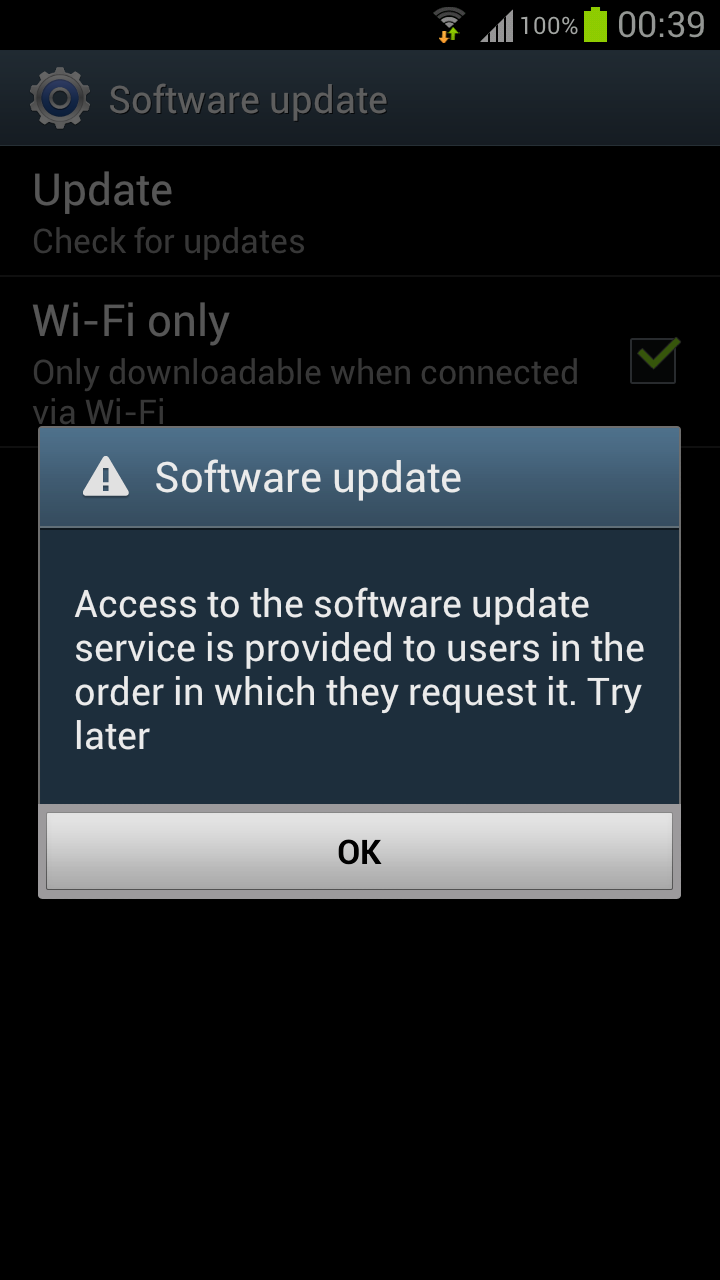Tap the orange and green data arrows

pos(449,35)
